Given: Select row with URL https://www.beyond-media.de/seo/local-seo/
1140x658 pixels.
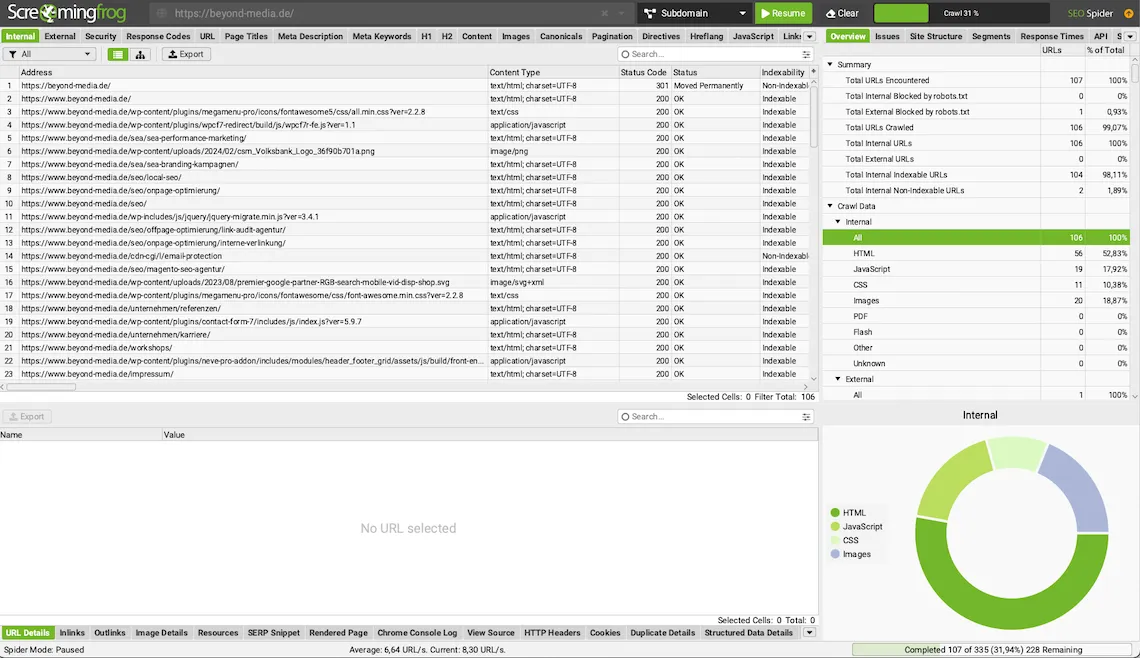Looking at the screenshot, I should coord(404,177).
